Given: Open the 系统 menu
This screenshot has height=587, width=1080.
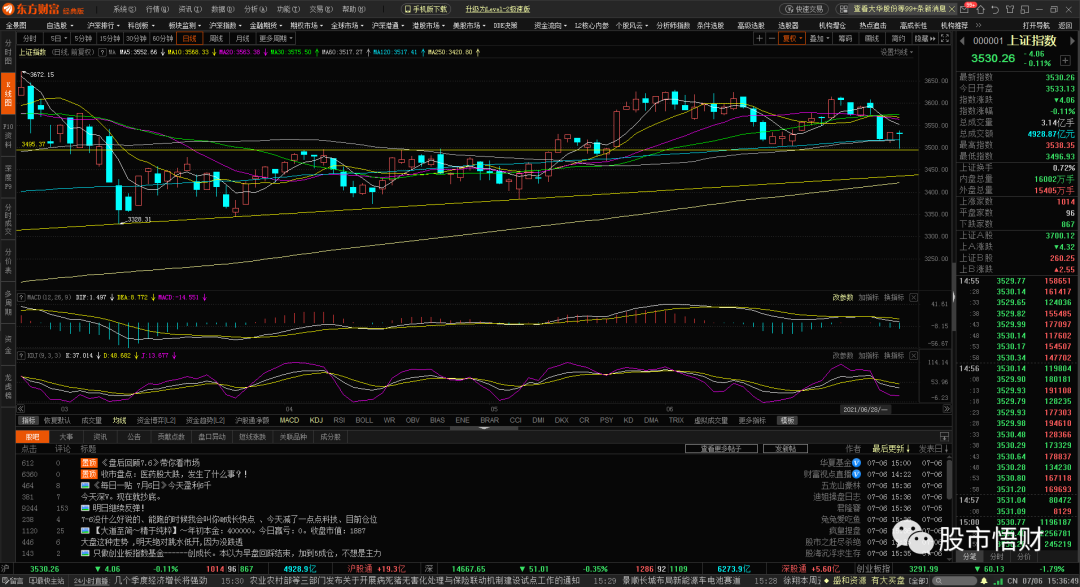Looking at the screenshot, I should pyautogui.click(x=124, y=9).
